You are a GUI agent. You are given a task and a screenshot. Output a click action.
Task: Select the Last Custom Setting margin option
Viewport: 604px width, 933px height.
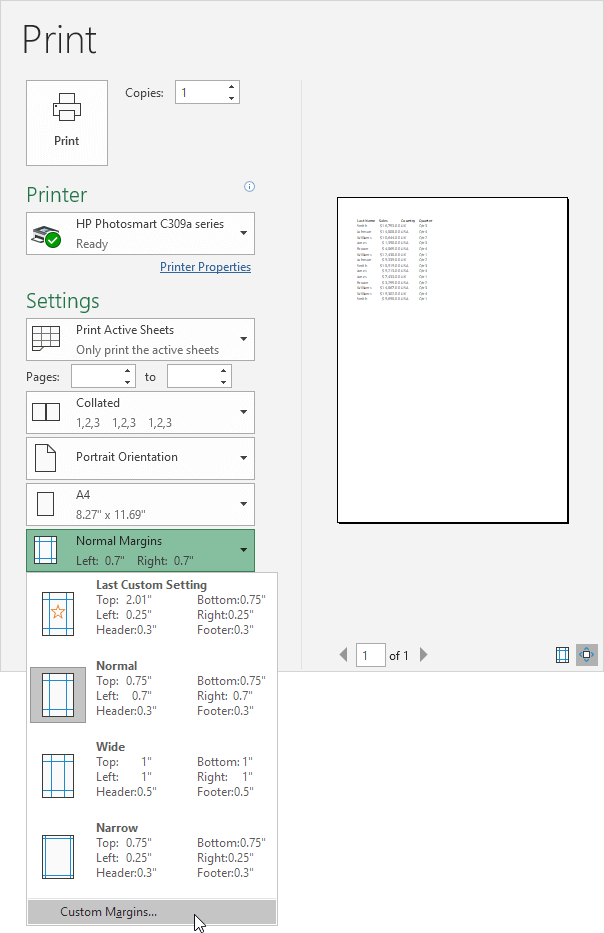pyautogui.click(x=153, y=607)
